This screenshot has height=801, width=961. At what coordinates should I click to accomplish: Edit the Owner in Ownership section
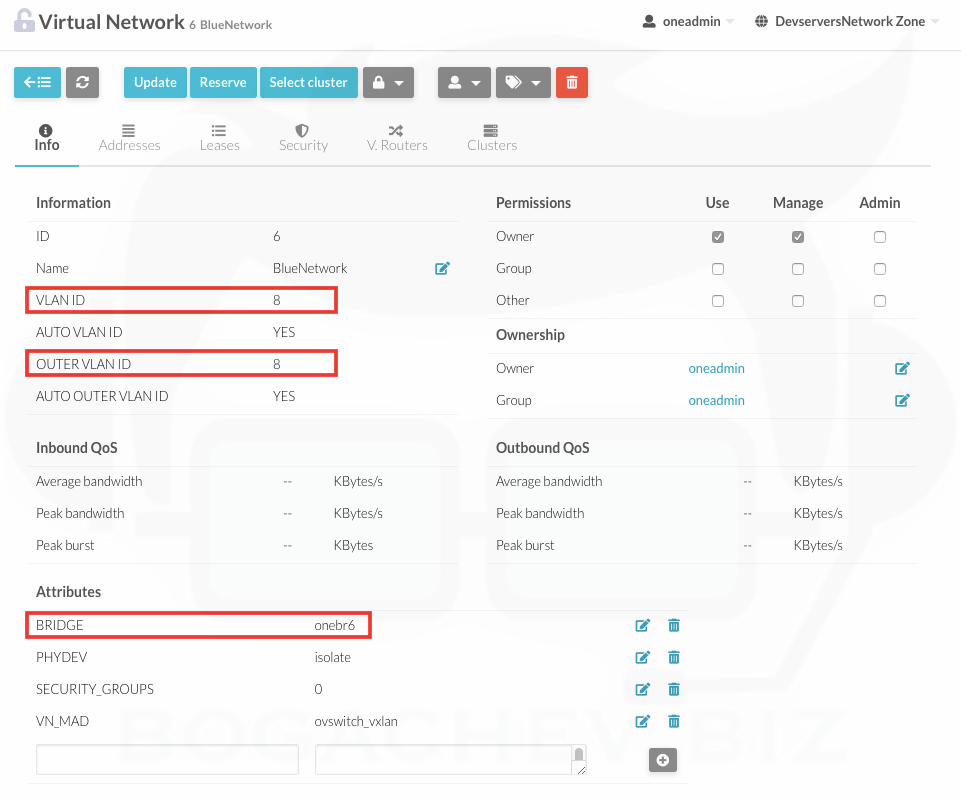(902, 369)
